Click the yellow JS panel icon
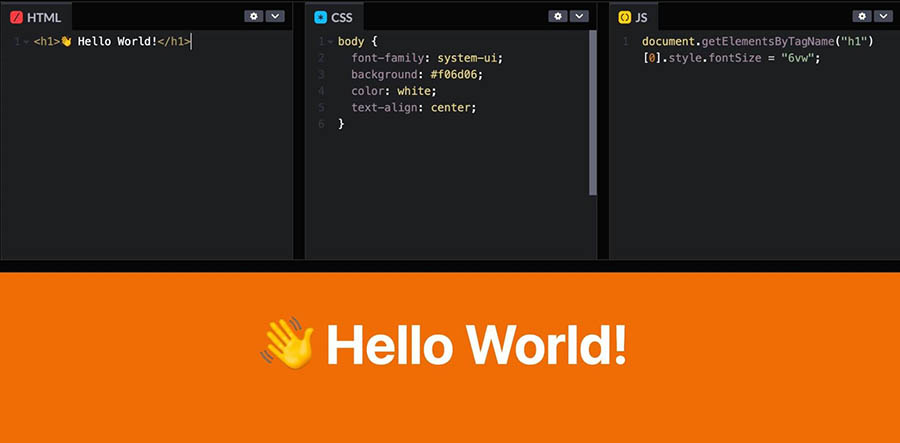Viewport: 900px width, 443px height. pyautogui.click(x=625, y=17)
